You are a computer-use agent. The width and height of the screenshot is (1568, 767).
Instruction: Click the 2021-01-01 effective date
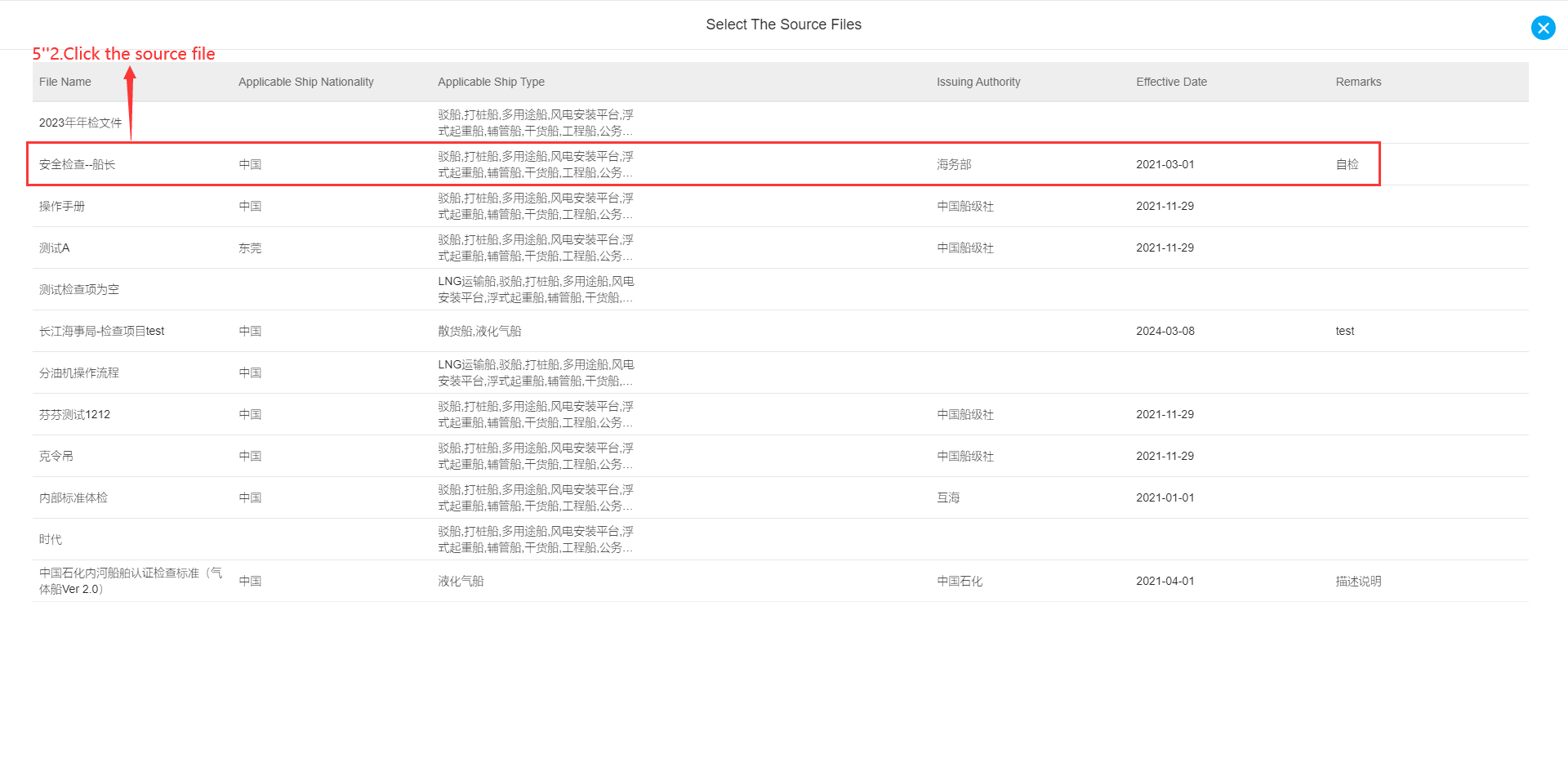coord(1165,497)
